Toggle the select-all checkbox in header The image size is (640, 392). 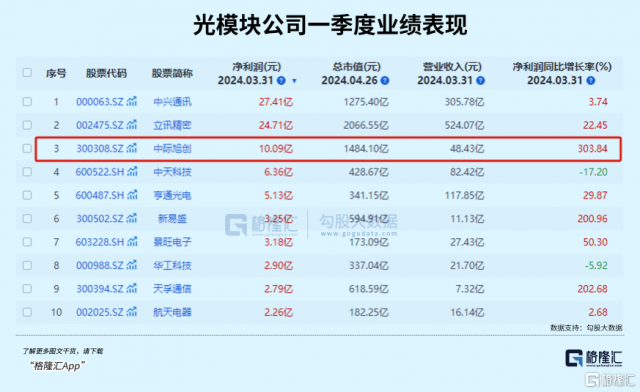tap(27, 73)
